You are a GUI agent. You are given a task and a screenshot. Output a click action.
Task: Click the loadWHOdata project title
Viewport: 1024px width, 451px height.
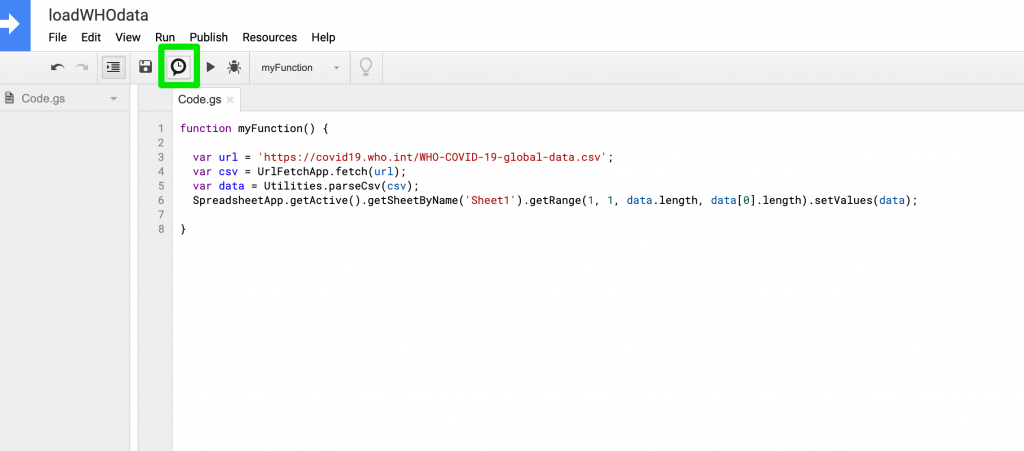tap(98, 15)
